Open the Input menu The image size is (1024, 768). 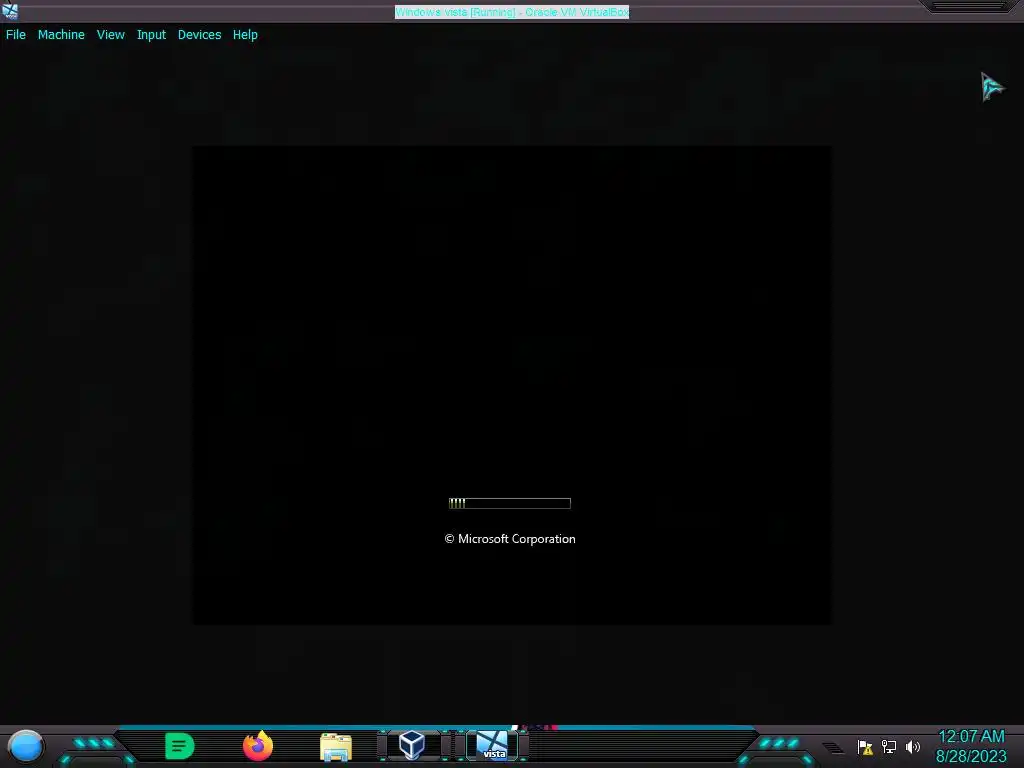151,35
